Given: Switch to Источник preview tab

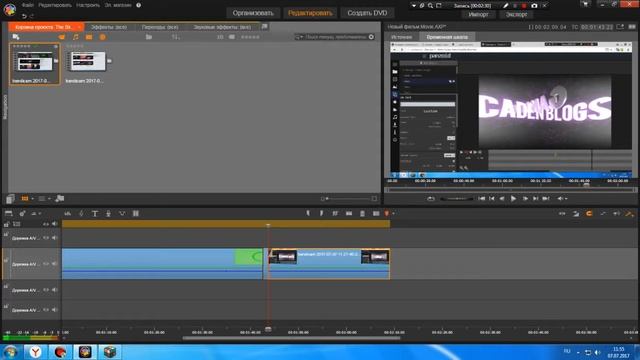Looking at the screenshot, I should (x=402, y=37).
